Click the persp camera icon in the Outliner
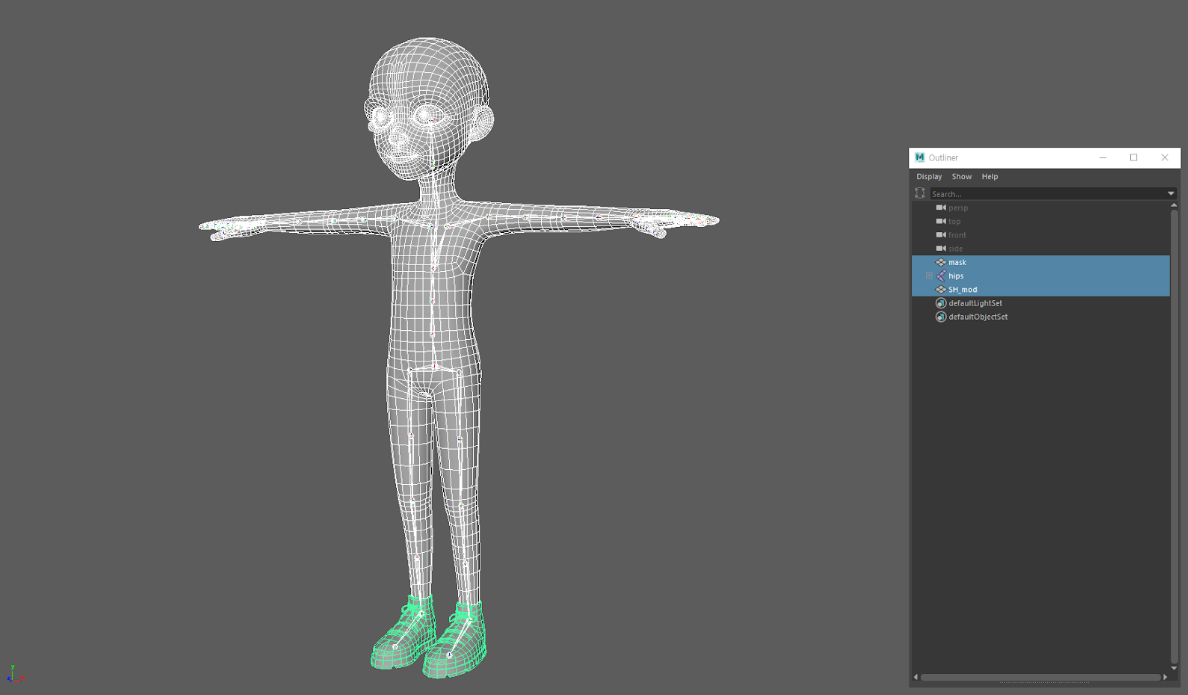The width and height of the screenshot is (1188, 695). (940, 208)
